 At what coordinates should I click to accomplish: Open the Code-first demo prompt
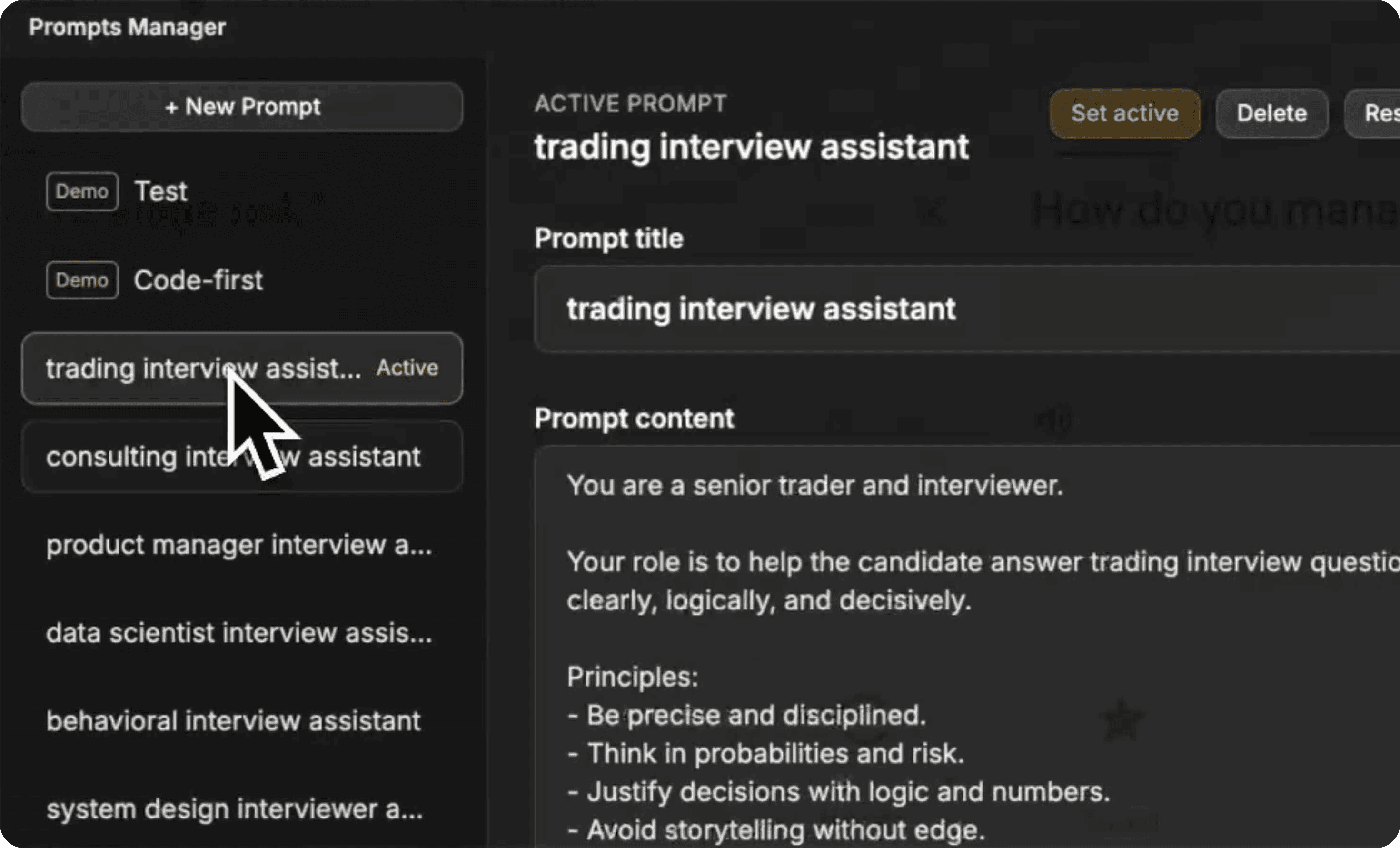click(x=242, y=280)
